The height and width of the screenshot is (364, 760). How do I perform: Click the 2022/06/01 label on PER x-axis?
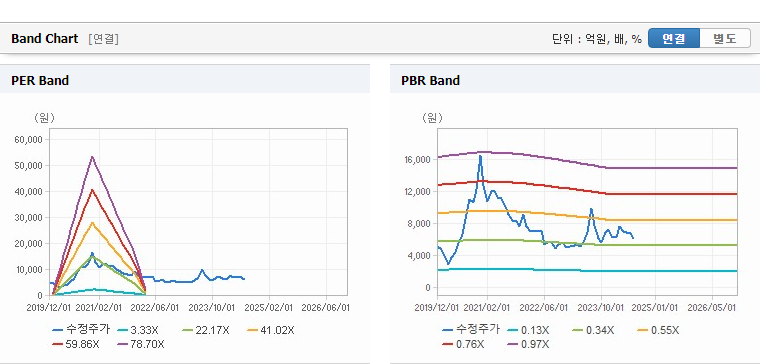[x=154, y=307]
